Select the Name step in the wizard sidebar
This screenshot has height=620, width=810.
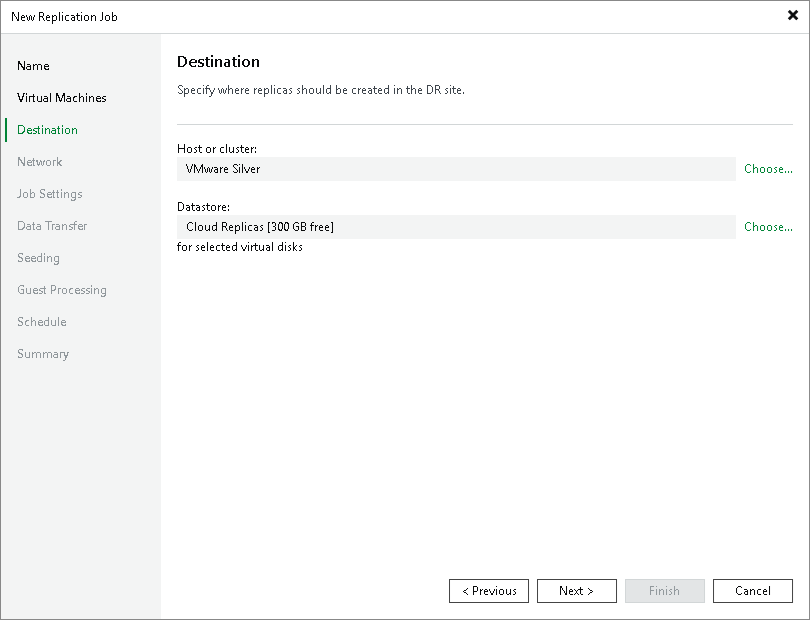pos(33,65)
